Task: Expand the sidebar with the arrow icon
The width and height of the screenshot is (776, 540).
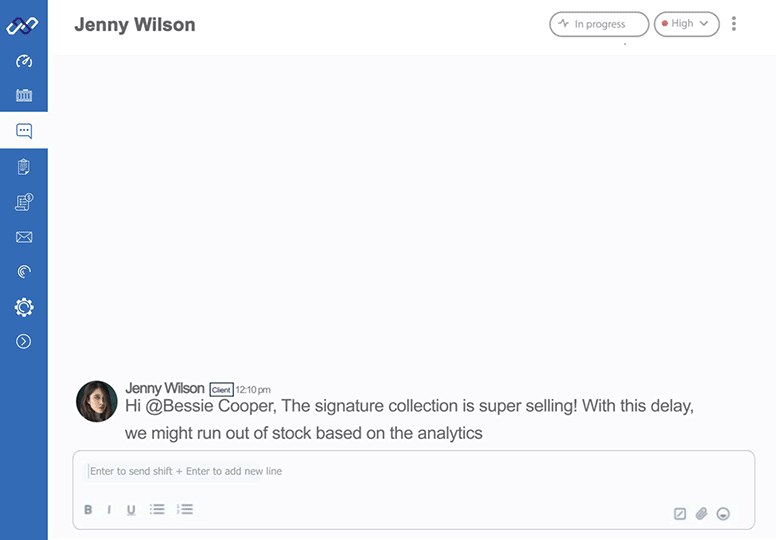Action: pos(24,342)
